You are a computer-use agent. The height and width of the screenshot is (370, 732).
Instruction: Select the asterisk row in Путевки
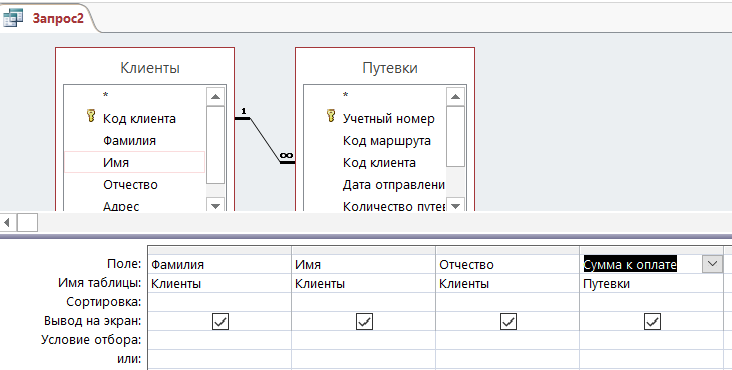374,96
